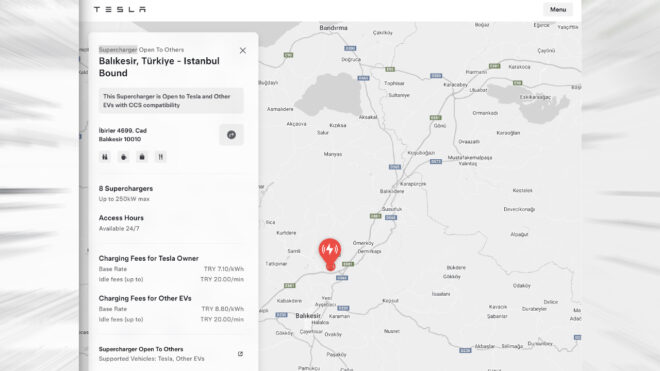Click Mustafakemalpaşa label on the map
The image size is (660, 371).
(470, 157)
